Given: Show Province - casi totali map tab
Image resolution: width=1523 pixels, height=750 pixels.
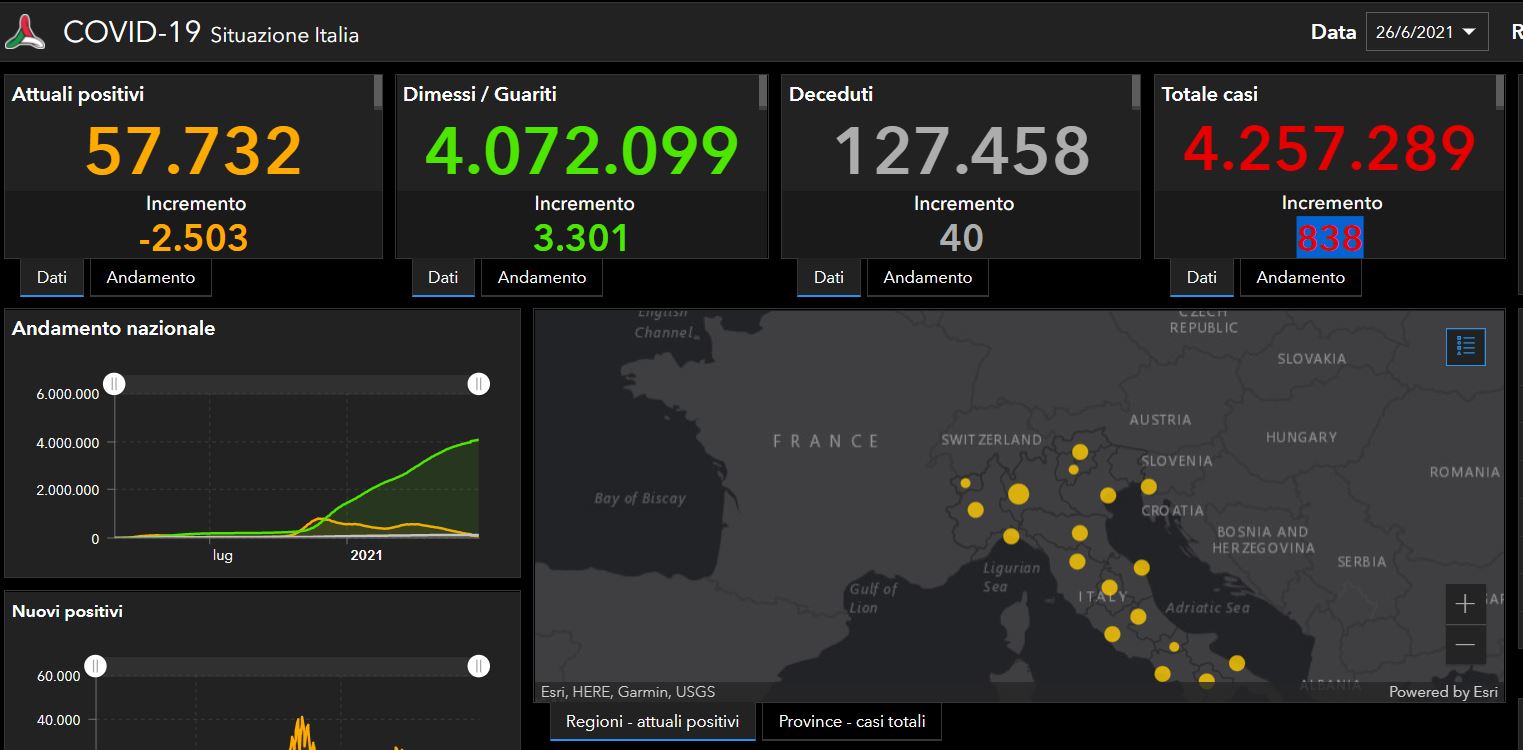Looking at the screenshot, I should point(852,721).
